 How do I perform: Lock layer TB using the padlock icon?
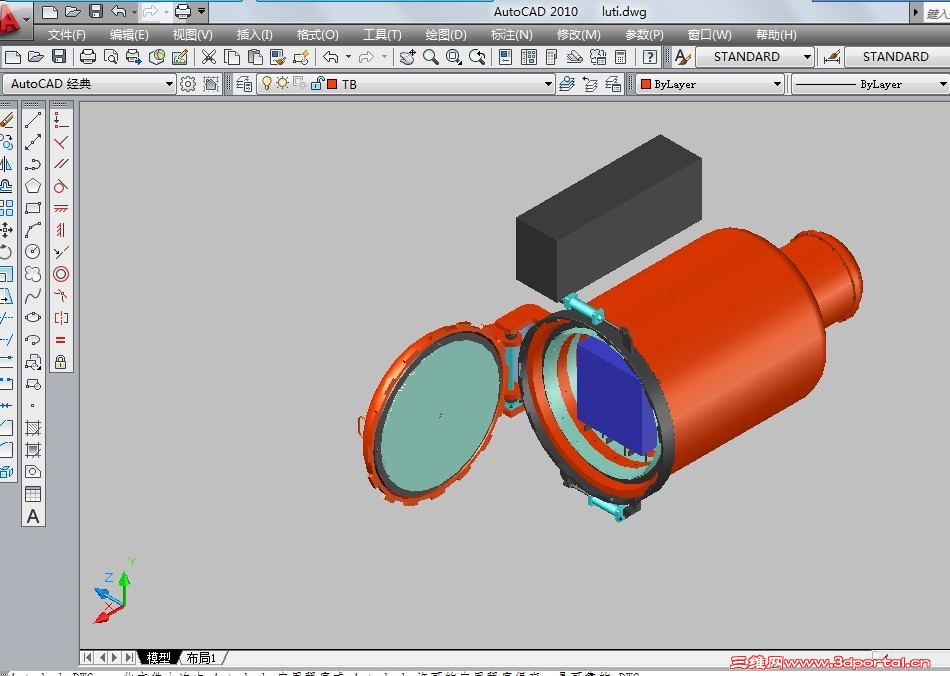318,84
